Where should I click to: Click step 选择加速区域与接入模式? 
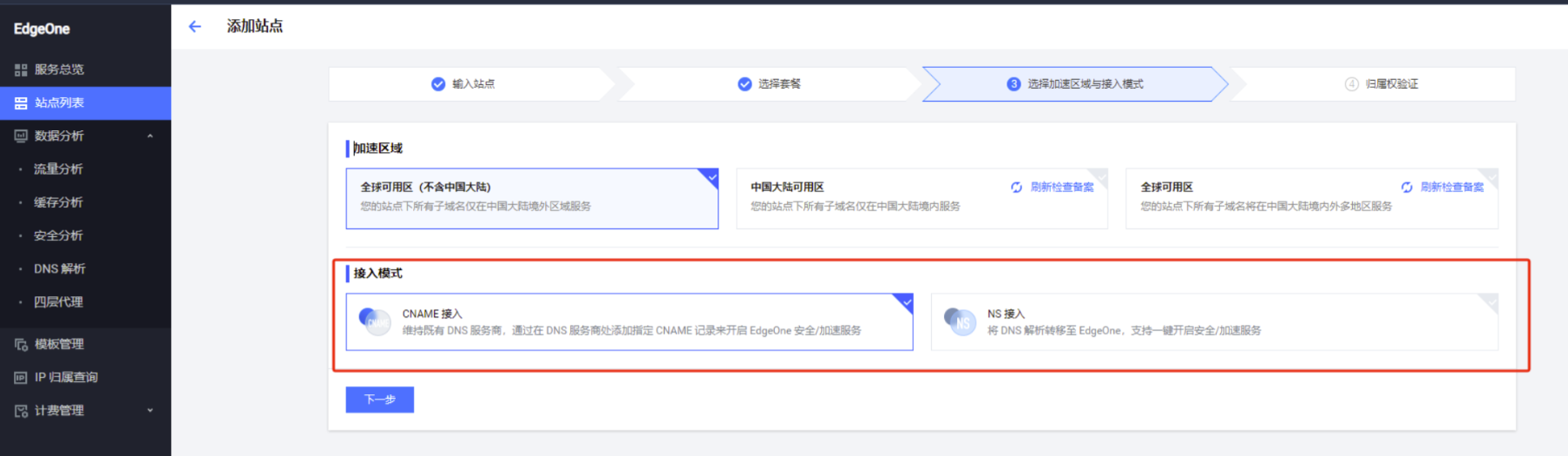(1075, 84)
